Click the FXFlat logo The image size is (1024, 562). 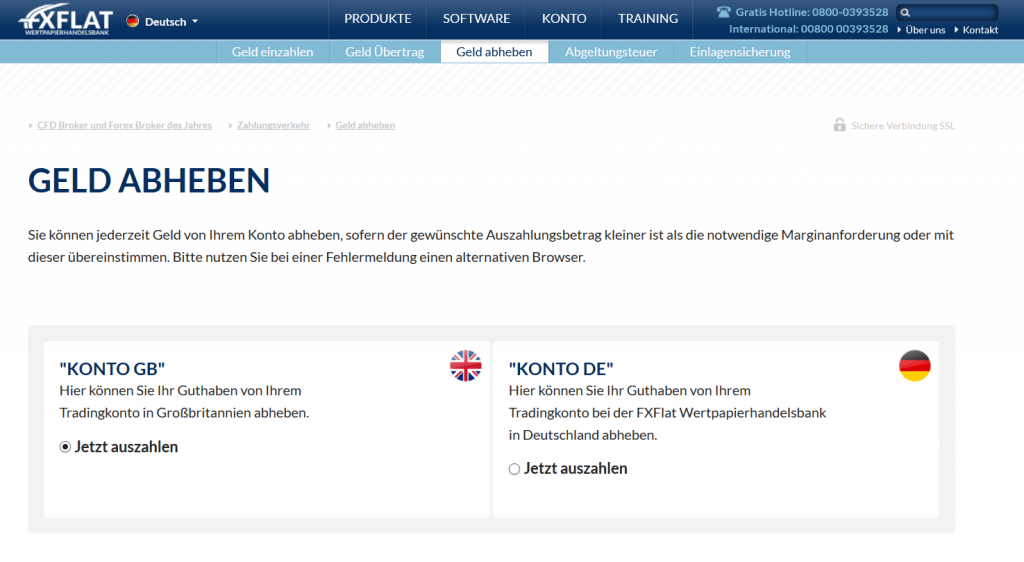pyautogui.click(x=65, y=20)
